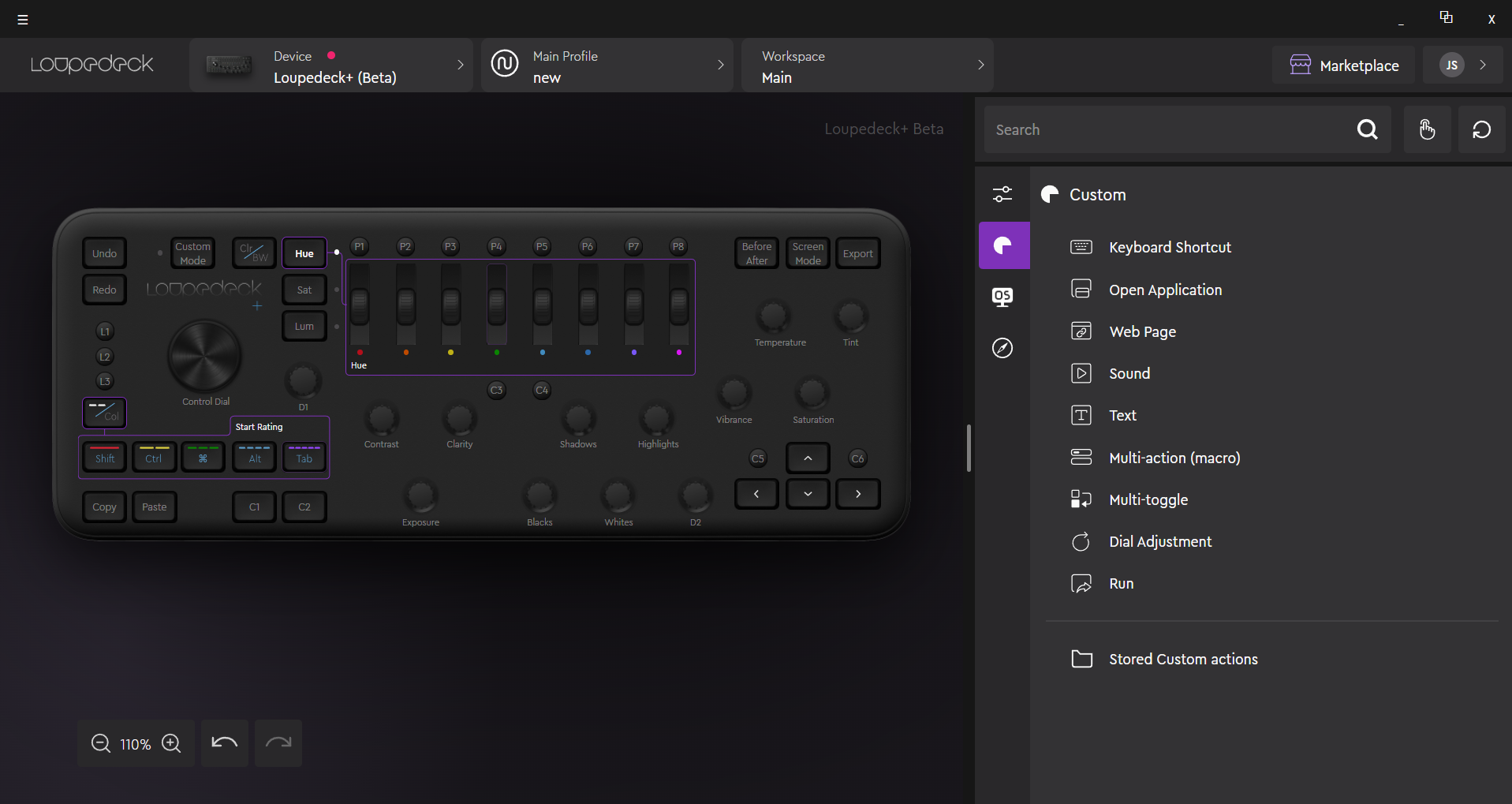The image size is (1512, 804).
Task: Open the compass navigation sidebar icon
Action: pos(1002,348)
